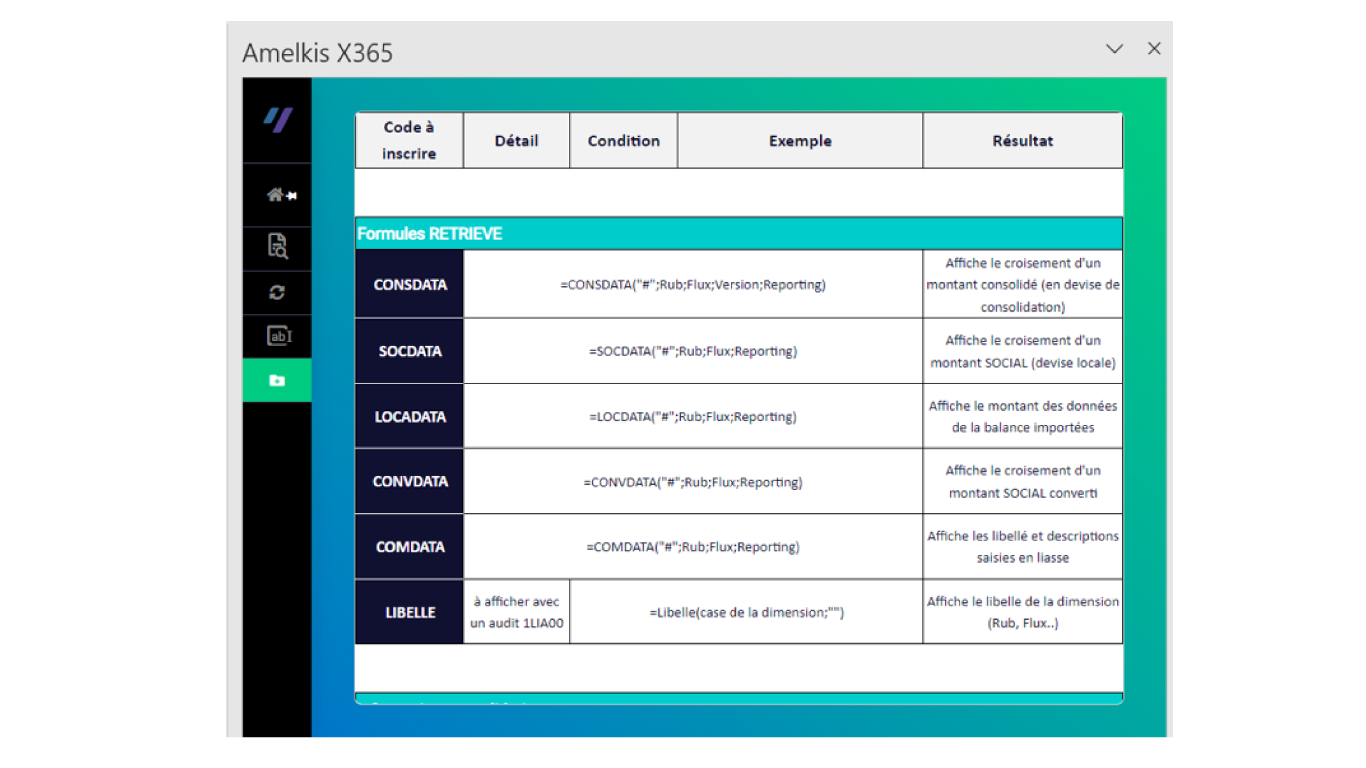Click the Amelkis logo icon in sidebar
Image resolution: width=1366 pixels, height=768 pixels.
coord(277,120)
